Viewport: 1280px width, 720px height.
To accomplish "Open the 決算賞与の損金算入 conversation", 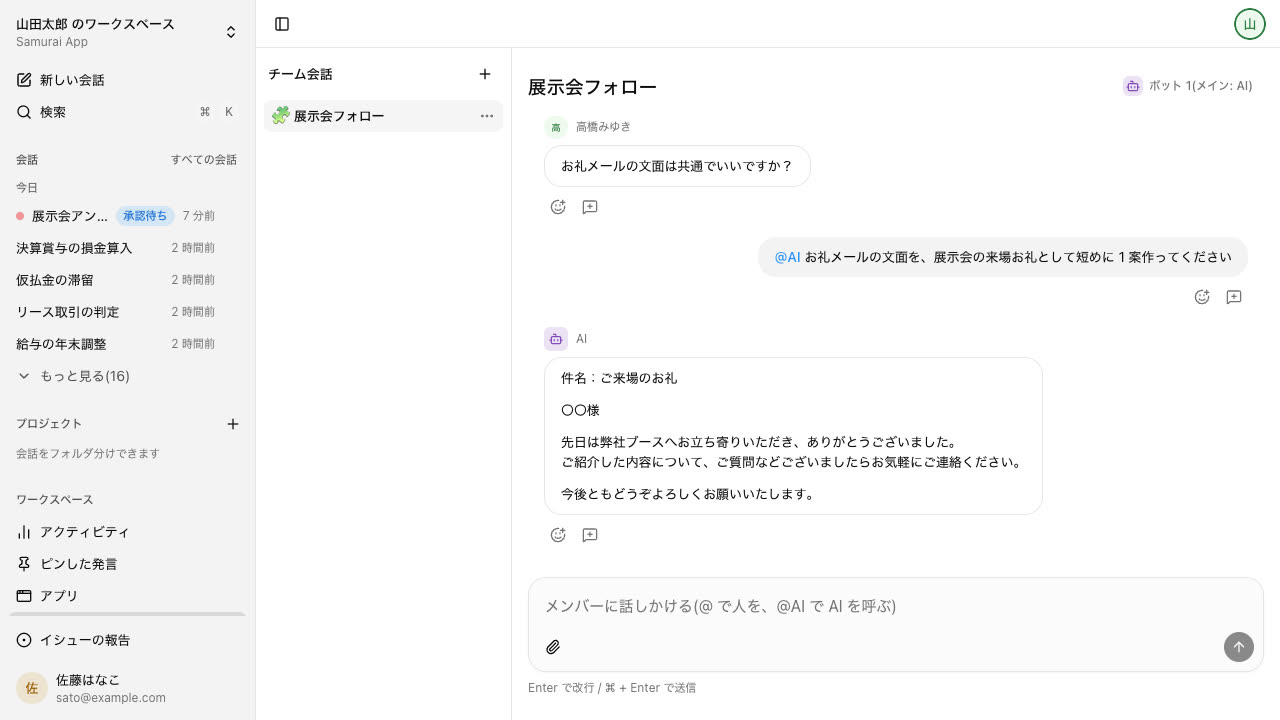I will 127,248.
